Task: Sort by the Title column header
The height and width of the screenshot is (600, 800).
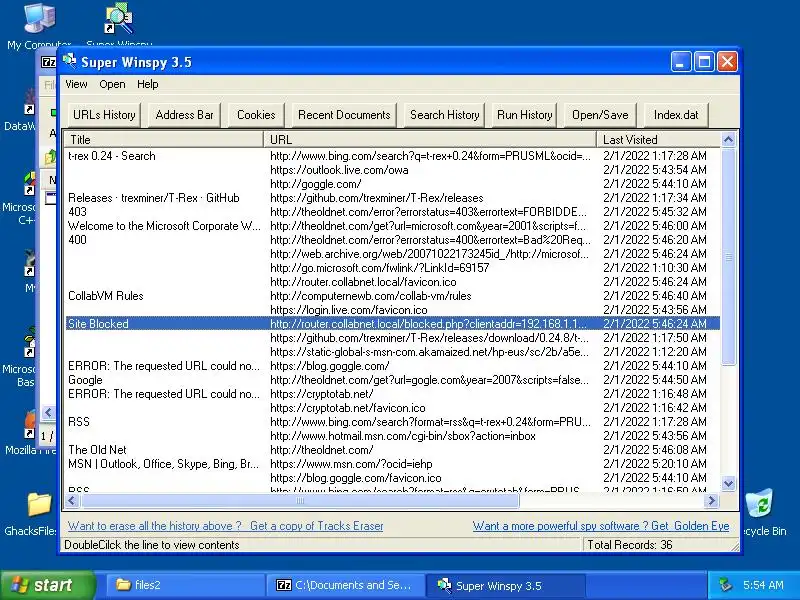Action: tap(164, 139)
